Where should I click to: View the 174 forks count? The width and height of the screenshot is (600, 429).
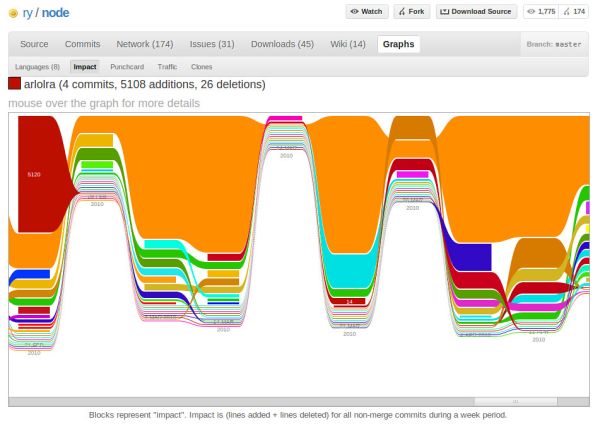[x=574, y=11]
